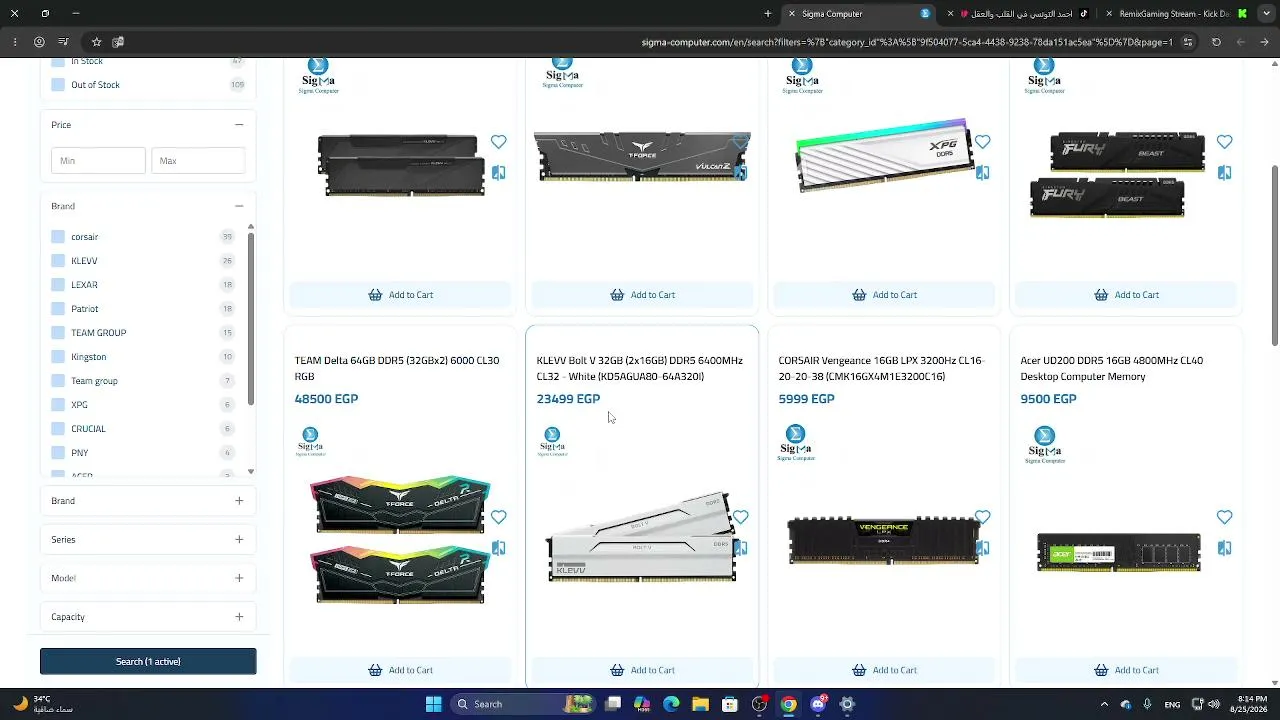Tick the Patriot brand filter

point(58,309)
